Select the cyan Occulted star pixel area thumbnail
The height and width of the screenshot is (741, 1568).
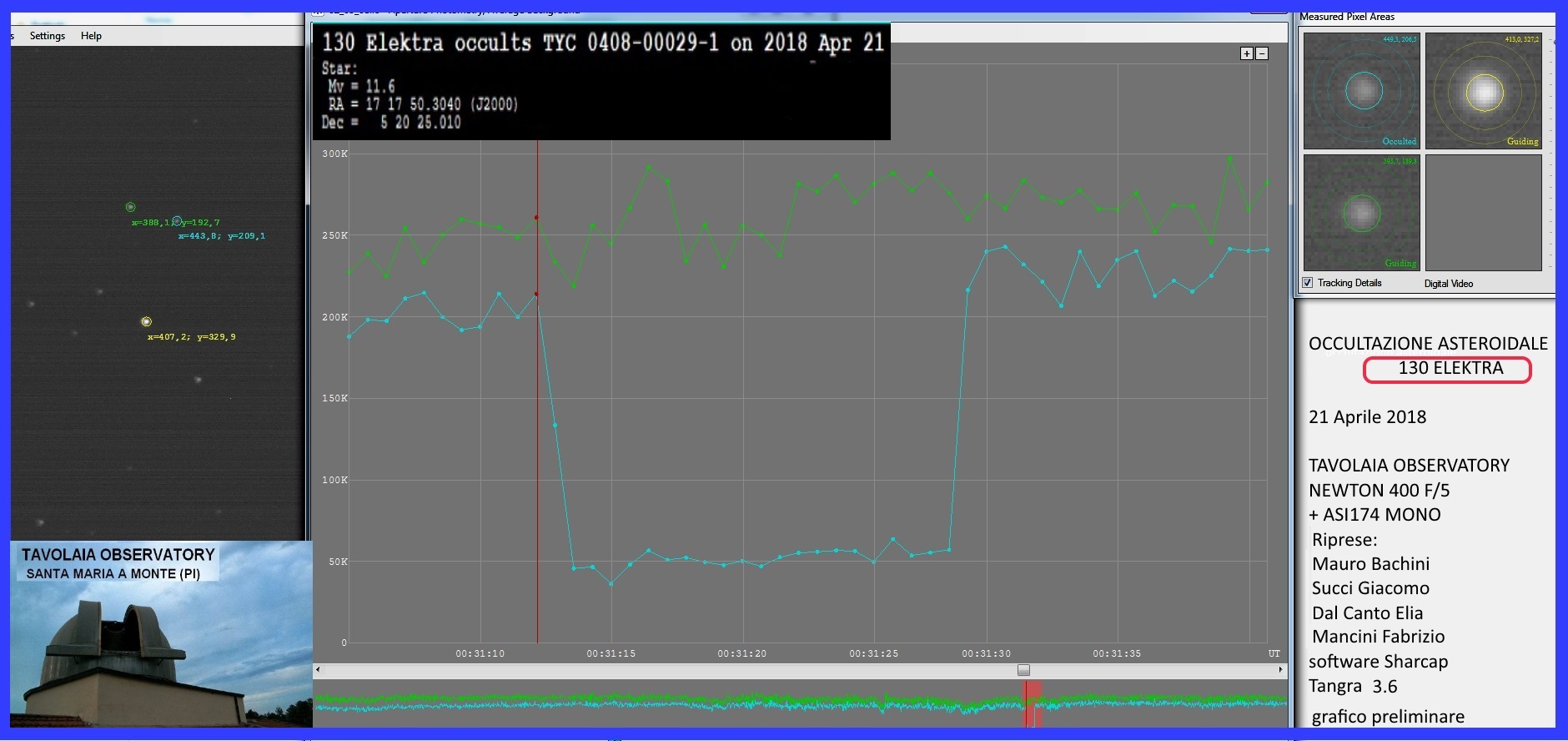[1361, 91]
